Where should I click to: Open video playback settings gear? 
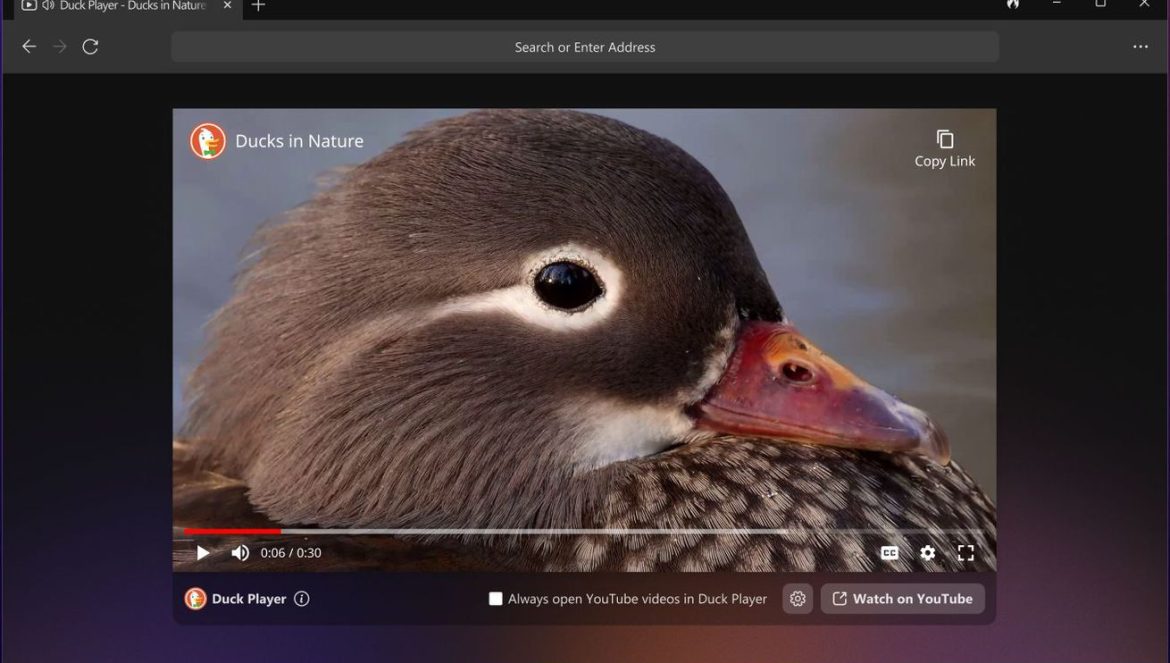[x=927, y=553]
